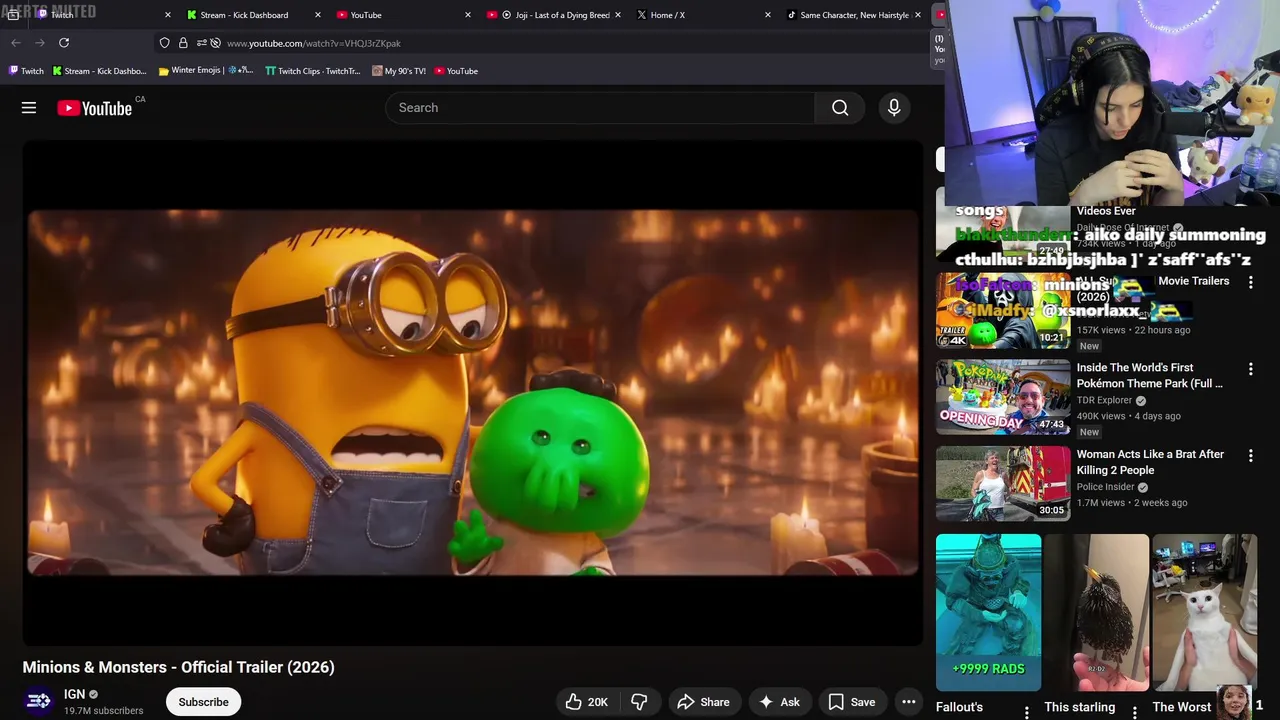Subscribe to the IGN channel
Screen dimensions: 1280x720
[x=203, y=702]
